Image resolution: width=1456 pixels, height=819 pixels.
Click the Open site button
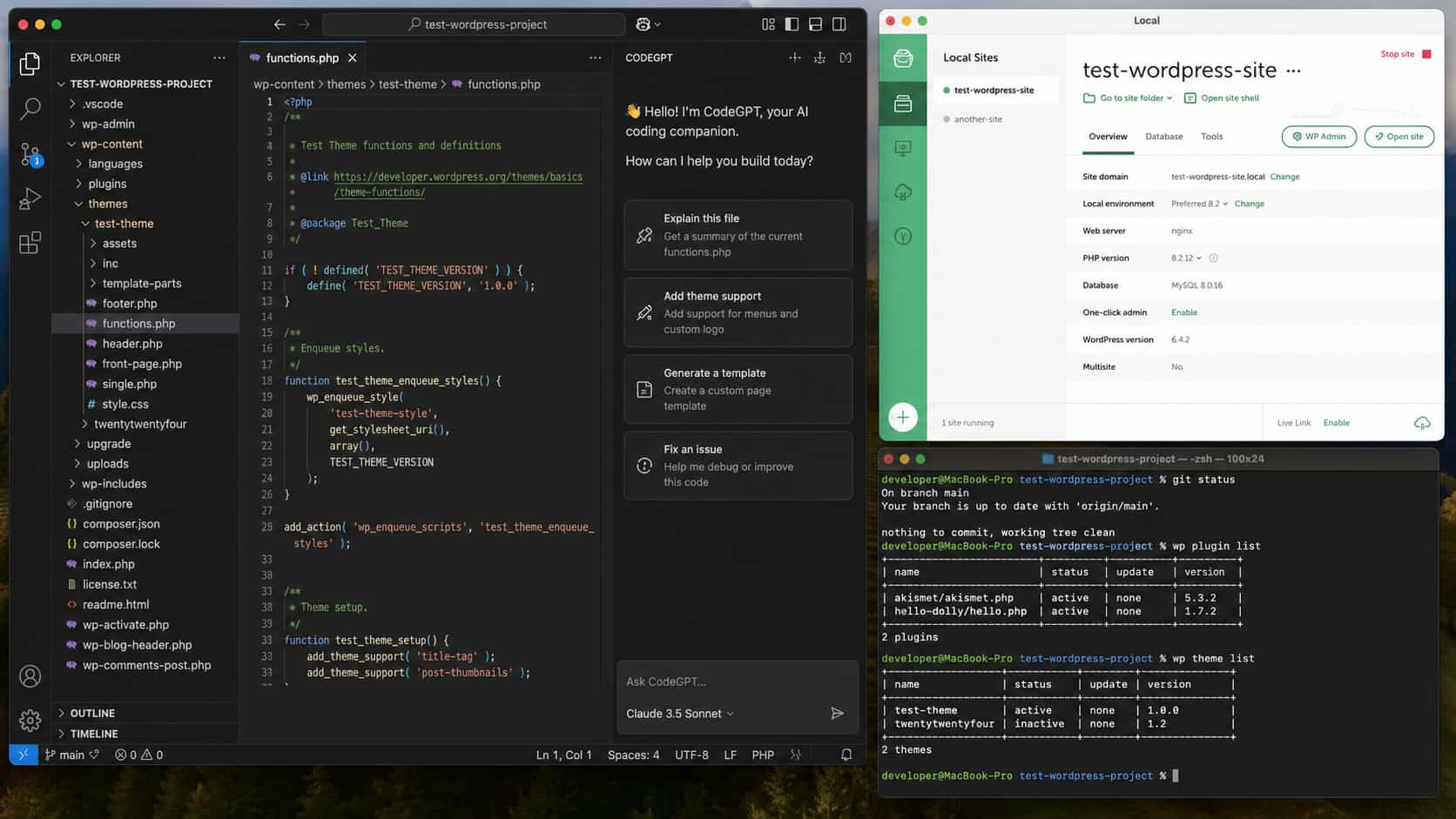coord(1399,137)
